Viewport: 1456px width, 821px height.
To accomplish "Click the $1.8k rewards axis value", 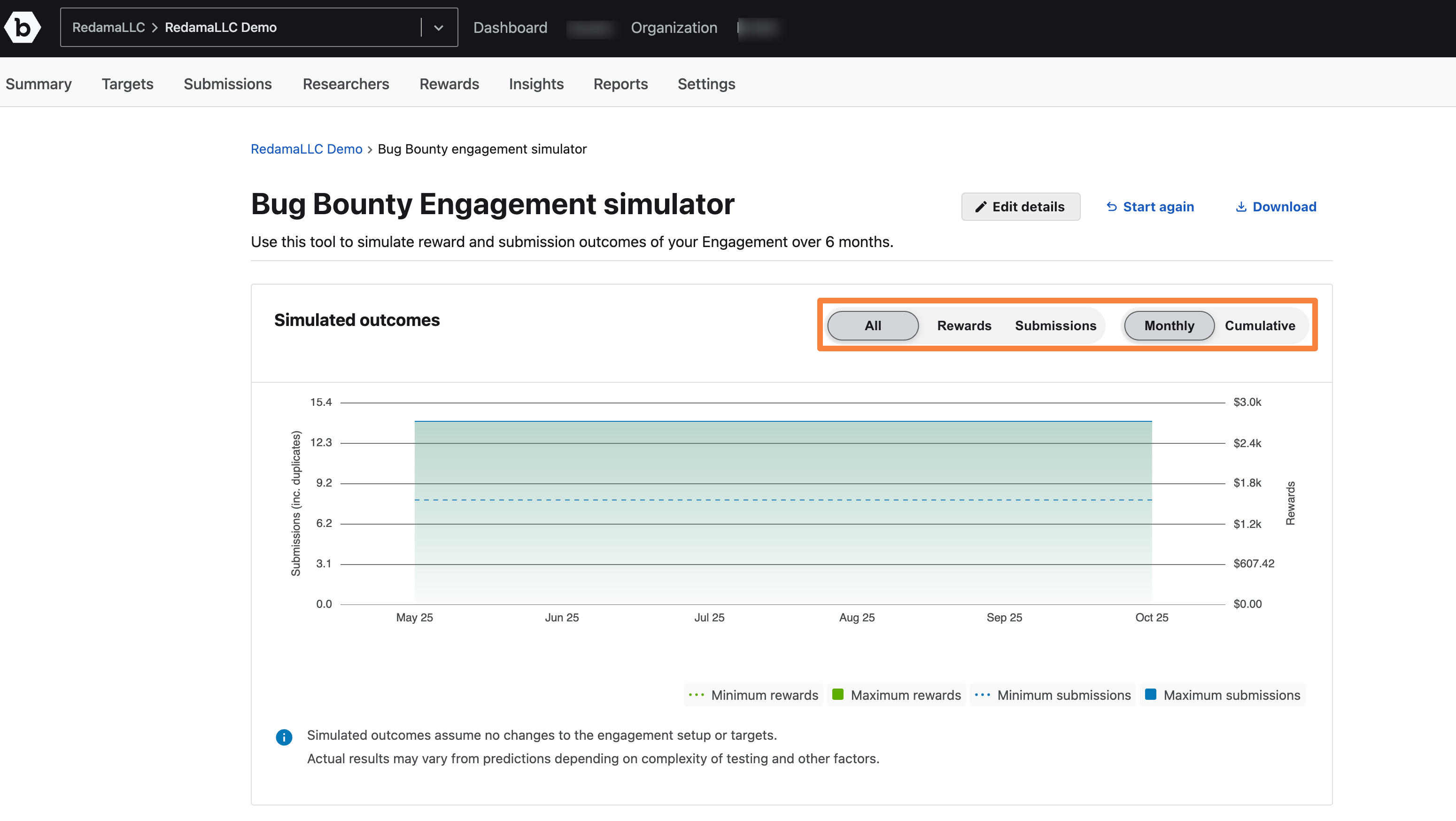I will 1247,483.
